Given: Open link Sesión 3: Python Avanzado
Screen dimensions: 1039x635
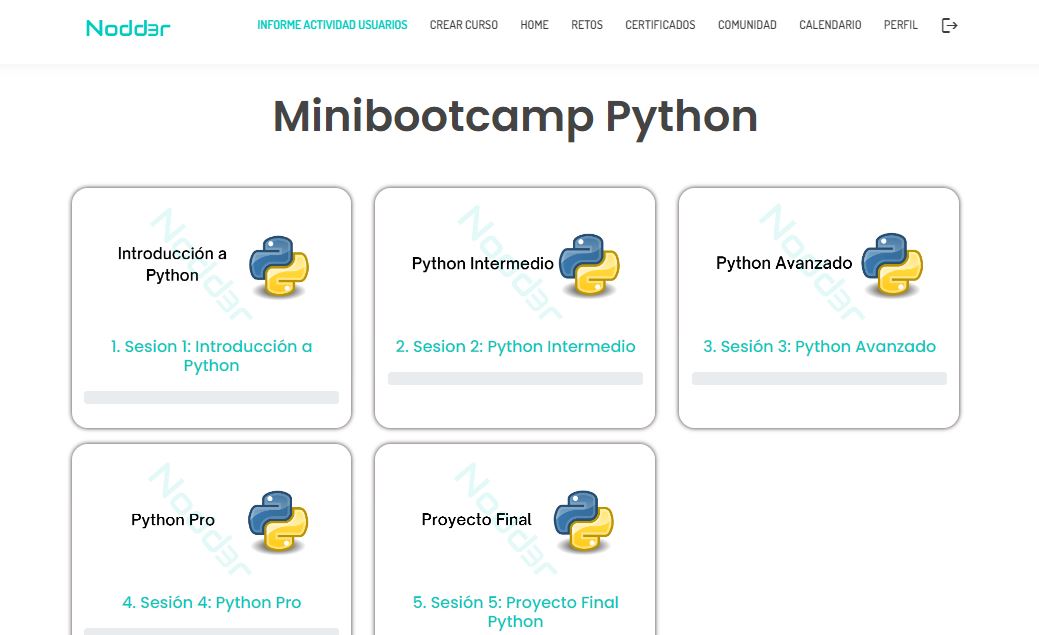Looking at the screenshot, I should [819, 347].
